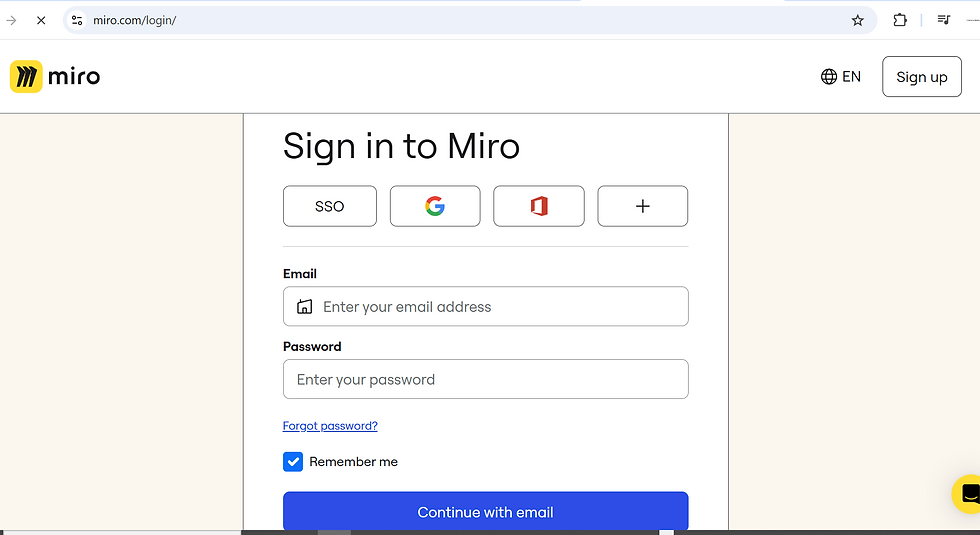Focus the email address input field

[486, 306]
